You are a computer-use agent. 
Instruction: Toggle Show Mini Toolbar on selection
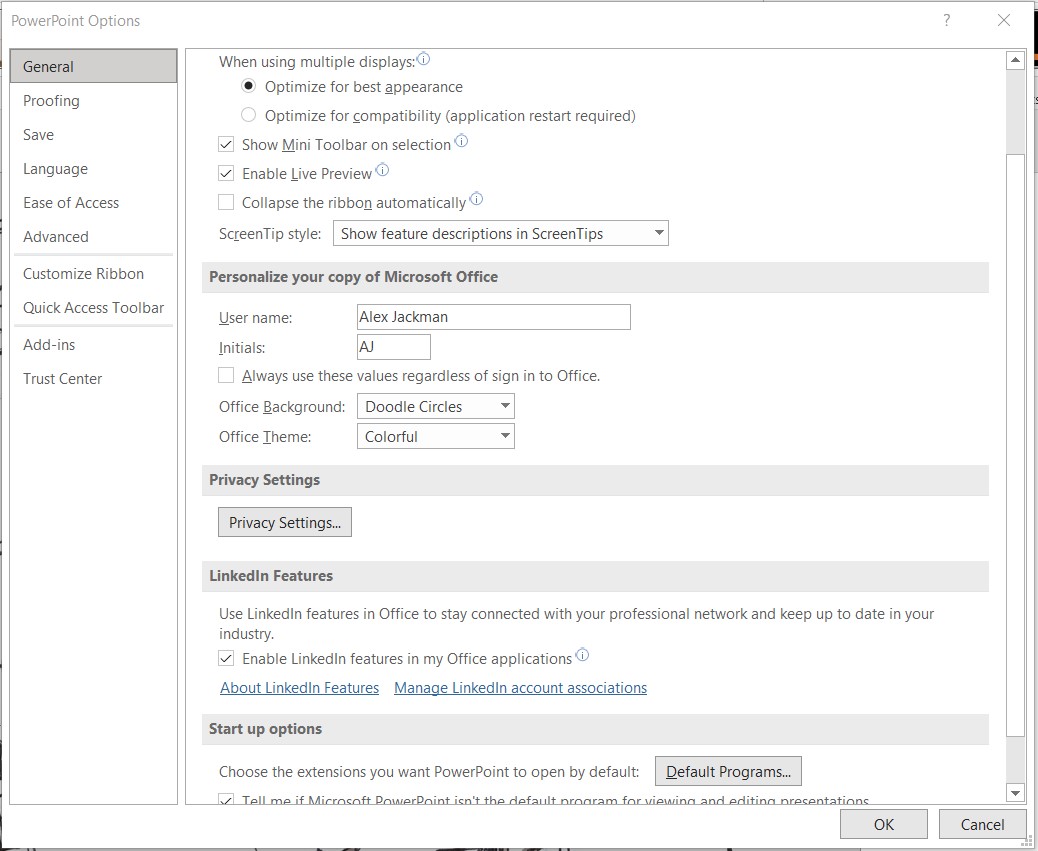click(226, 144)
